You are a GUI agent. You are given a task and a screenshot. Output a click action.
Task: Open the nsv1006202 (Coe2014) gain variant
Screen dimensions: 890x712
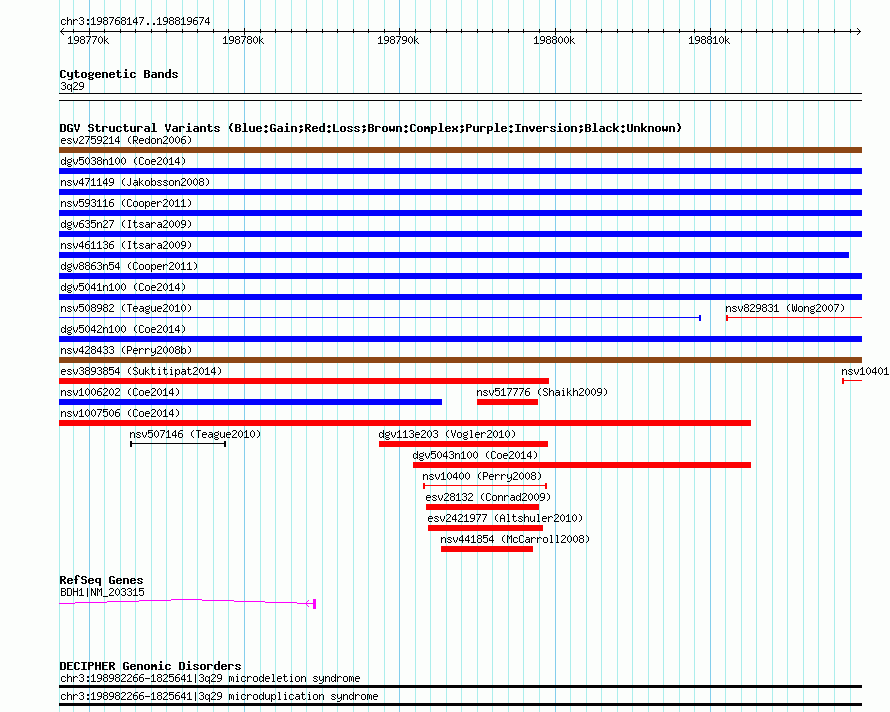(x=250, y=402)
